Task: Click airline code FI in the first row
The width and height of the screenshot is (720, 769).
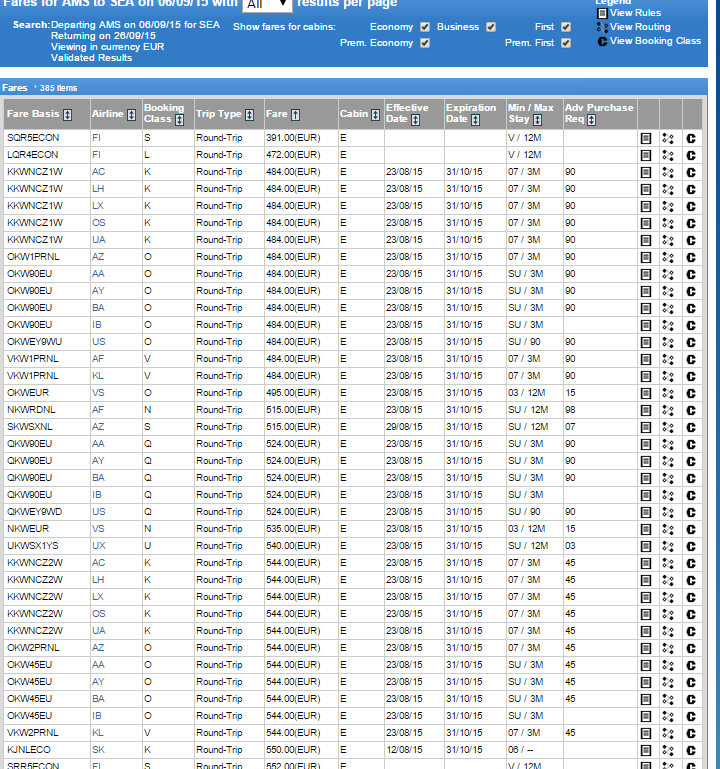Action: click(97, 138)
